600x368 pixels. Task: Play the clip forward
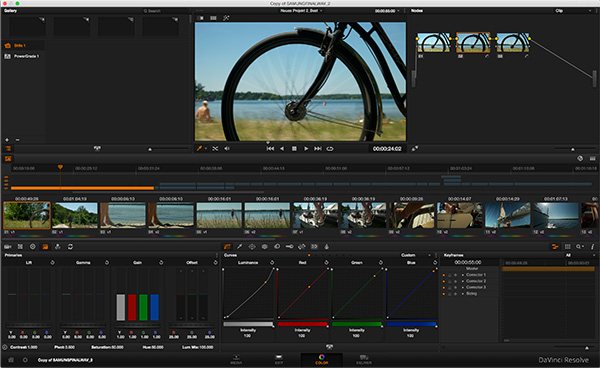(306, 149)
